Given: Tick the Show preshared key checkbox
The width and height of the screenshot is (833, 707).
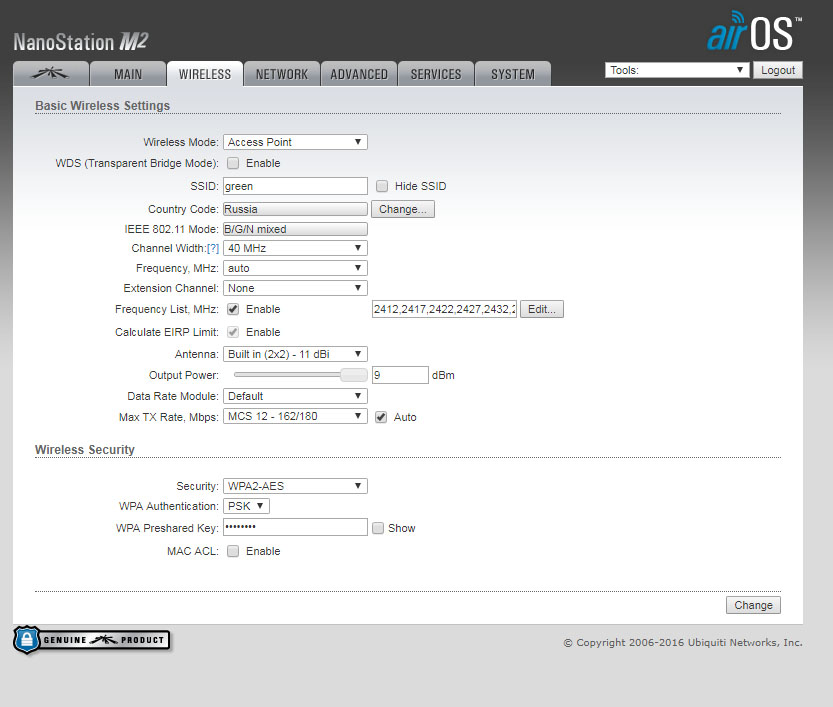Looking at the screenshot, I should click(x=378, y=528).
